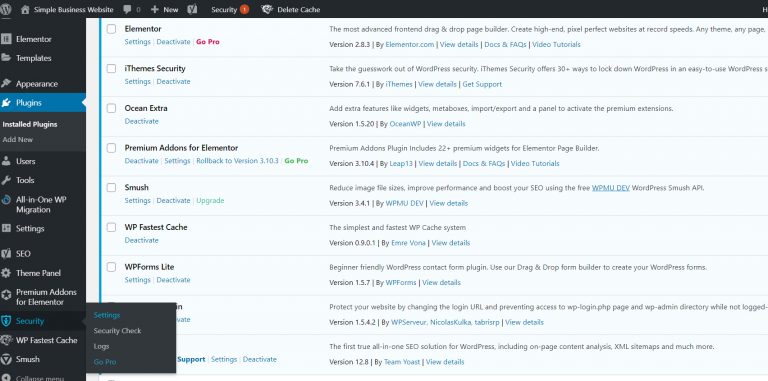Open Docs & FAQs for Premium Addons
The height and width of the screenshot is (381, 768).
484,164
